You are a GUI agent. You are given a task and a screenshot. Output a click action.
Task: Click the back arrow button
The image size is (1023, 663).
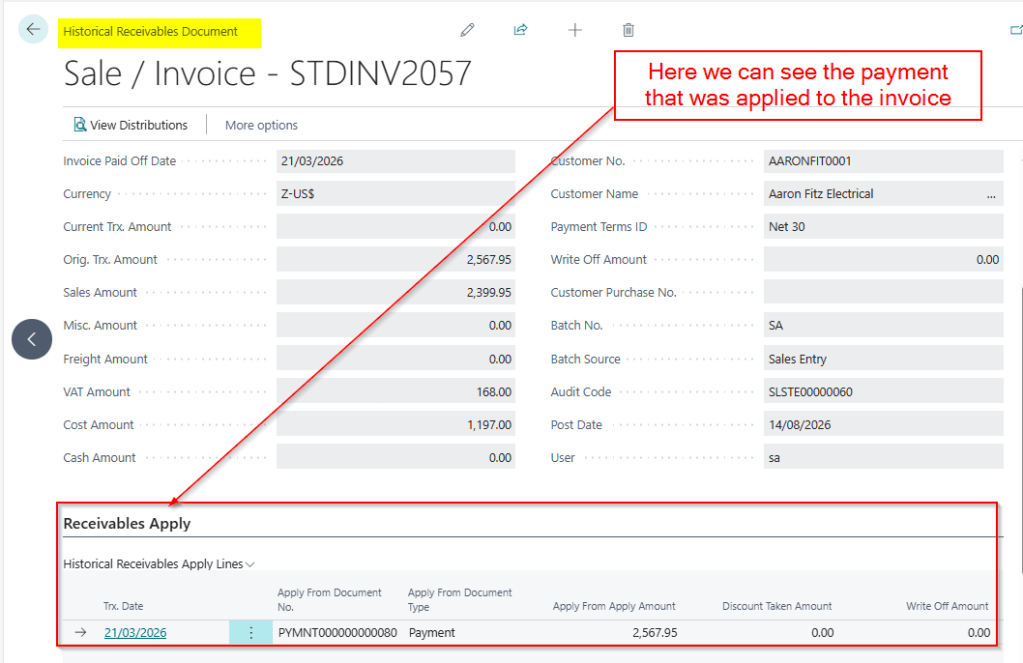(33, 29)
